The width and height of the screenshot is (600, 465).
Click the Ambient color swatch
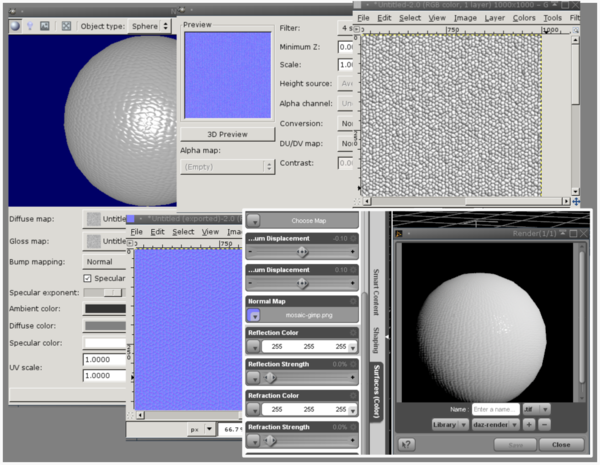click(105, 309)
